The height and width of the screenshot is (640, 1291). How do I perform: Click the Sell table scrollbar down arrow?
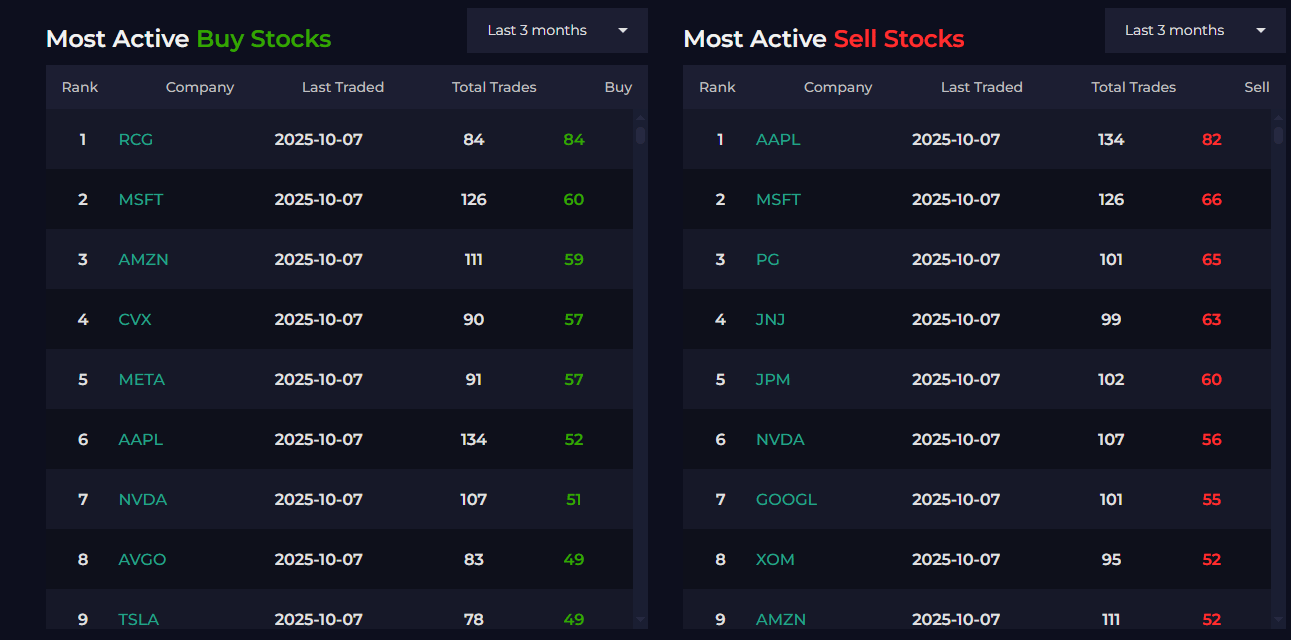coord(1278,620)
